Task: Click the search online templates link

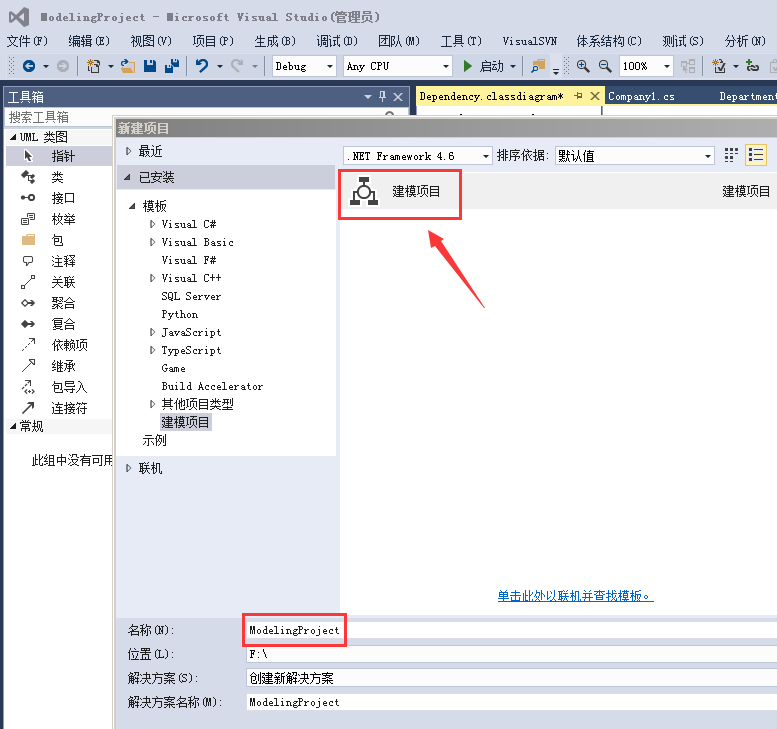Action: tap(575, 596)
